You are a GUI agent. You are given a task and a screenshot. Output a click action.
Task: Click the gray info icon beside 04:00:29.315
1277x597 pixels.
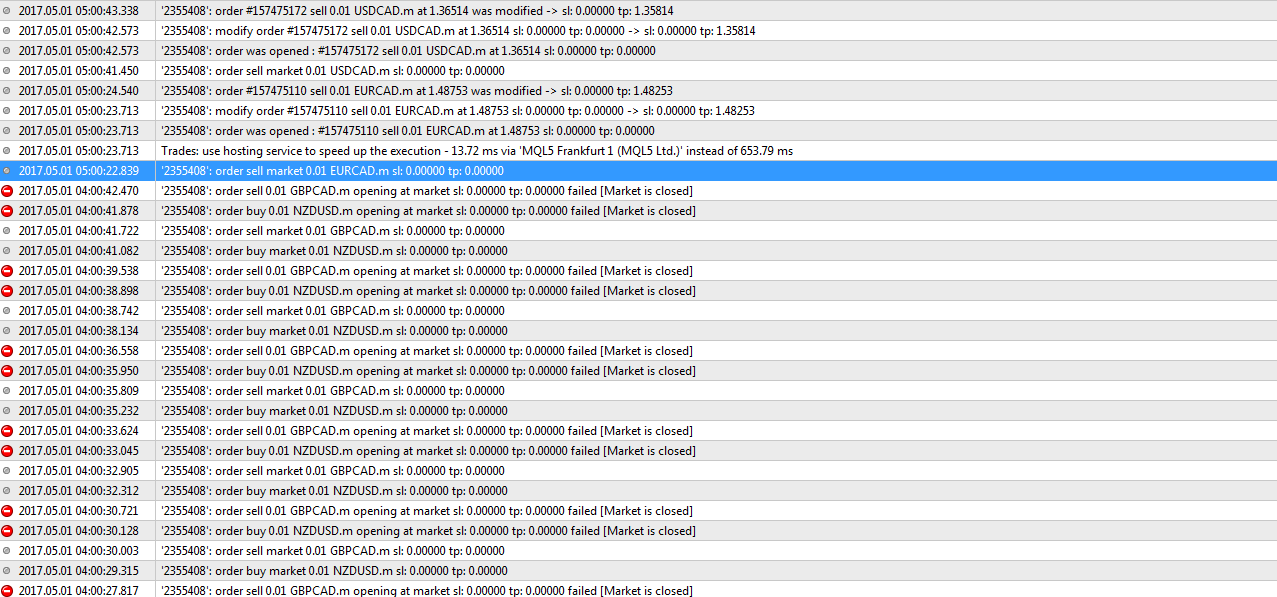tap(7, 571)
